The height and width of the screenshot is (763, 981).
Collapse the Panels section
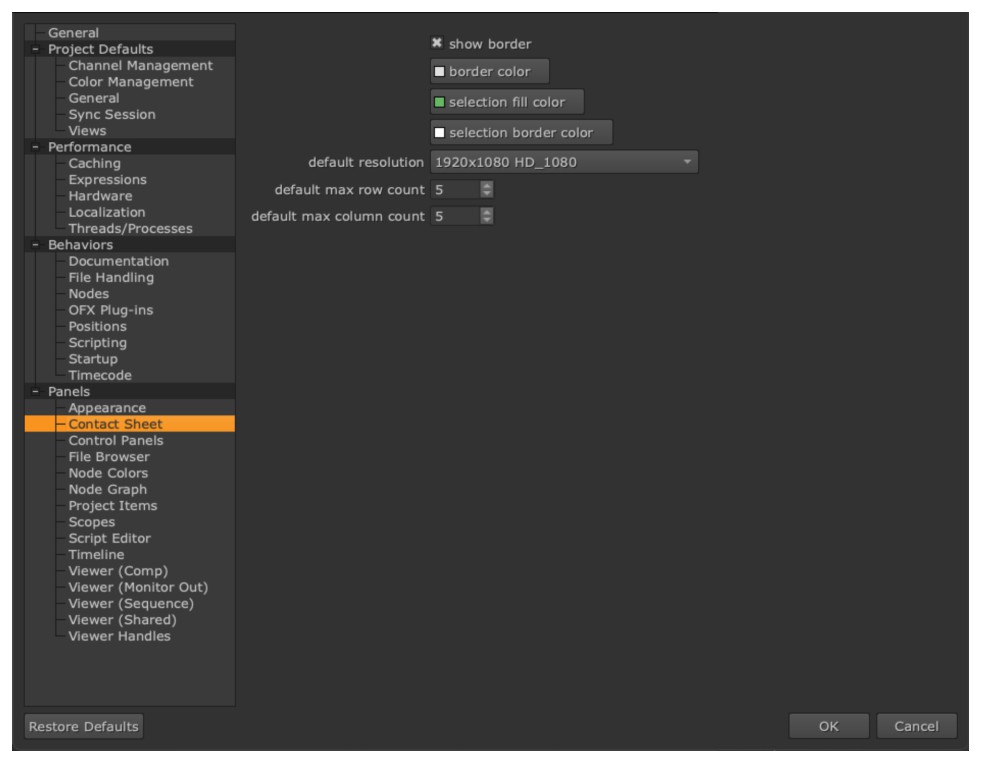click(x=36, y=392)
